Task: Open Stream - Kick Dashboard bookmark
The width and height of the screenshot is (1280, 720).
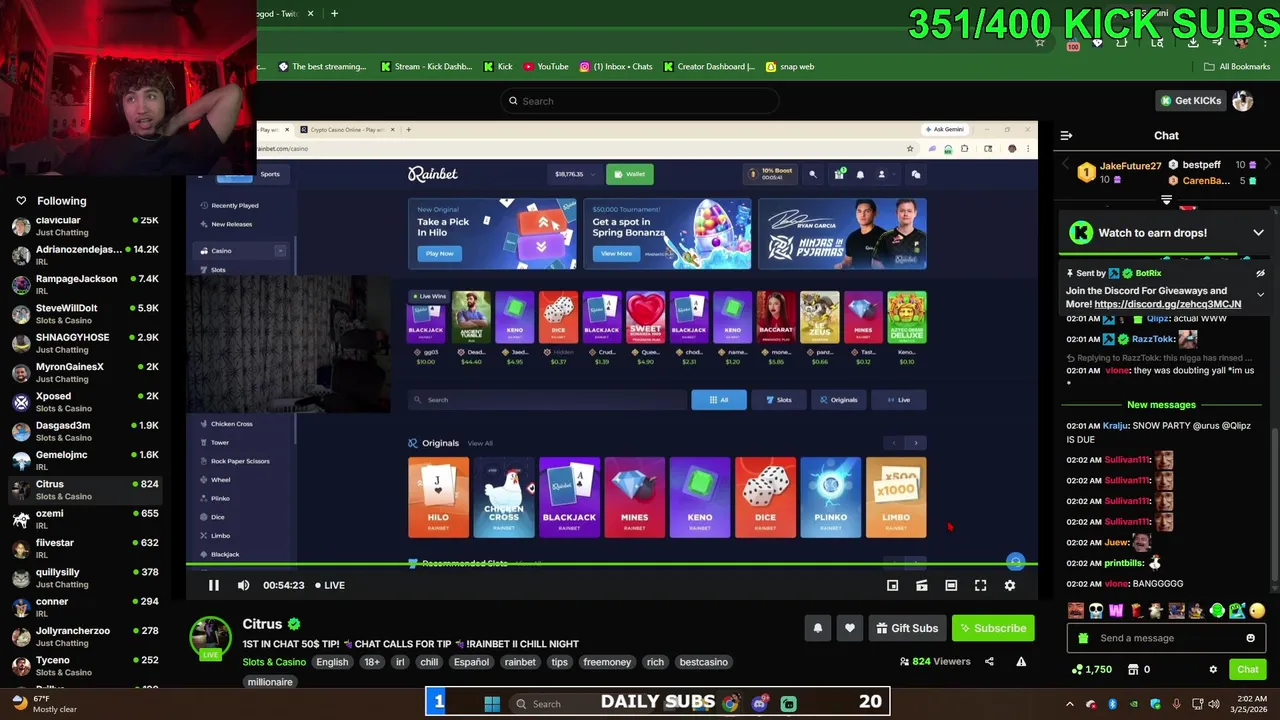Action: (x=427, y=67)
